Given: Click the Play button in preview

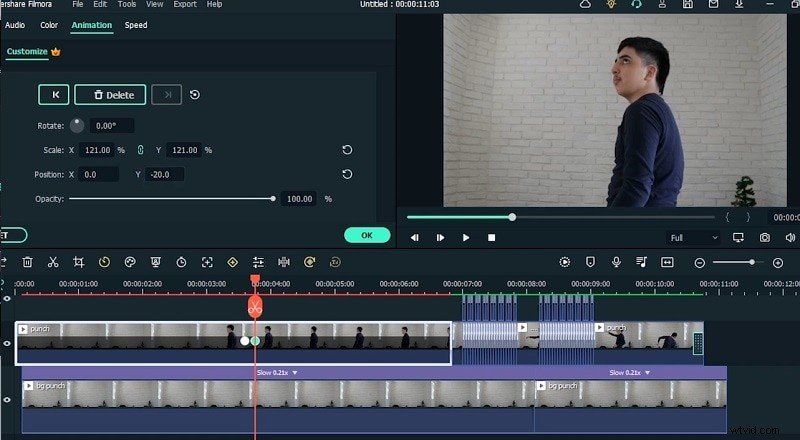Looking at the screenshot, I should [466, 238].
